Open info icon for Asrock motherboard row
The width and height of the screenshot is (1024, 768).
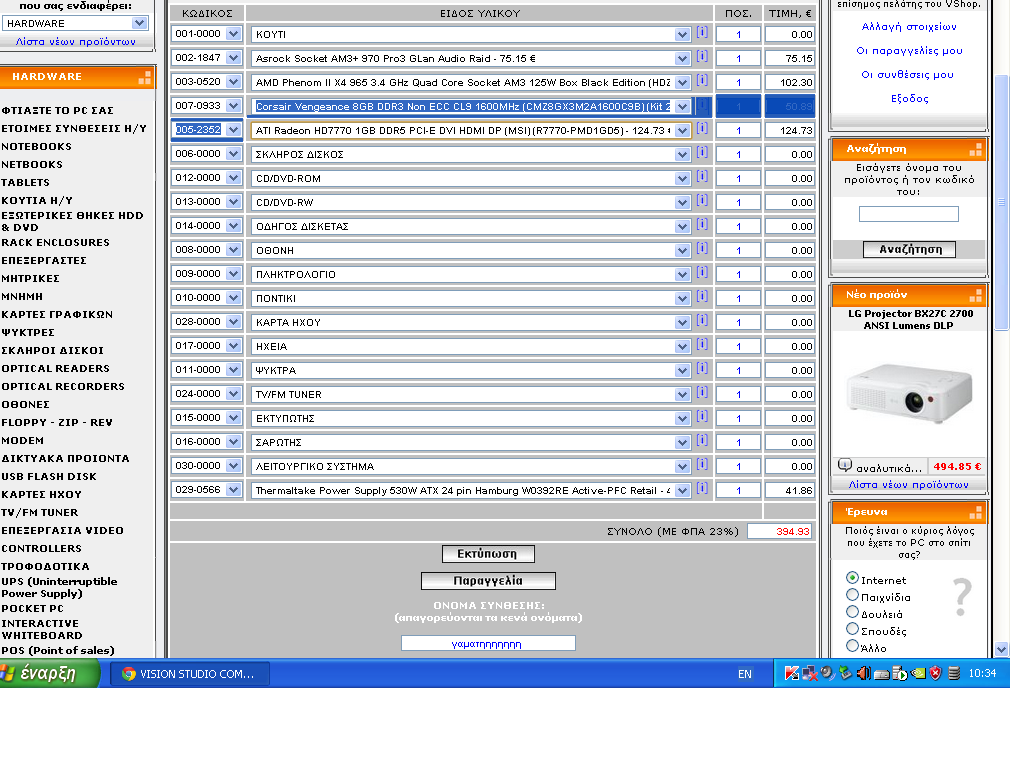tap(702, 56)
